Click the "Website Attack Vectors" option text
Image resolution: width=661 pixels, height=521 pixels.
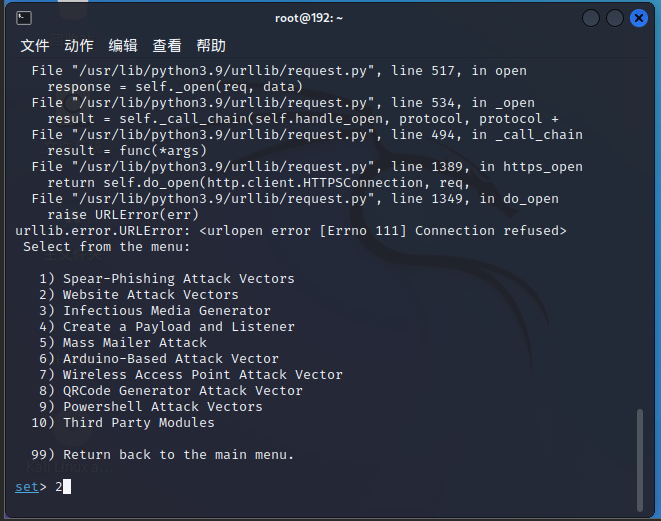[151, 295]
